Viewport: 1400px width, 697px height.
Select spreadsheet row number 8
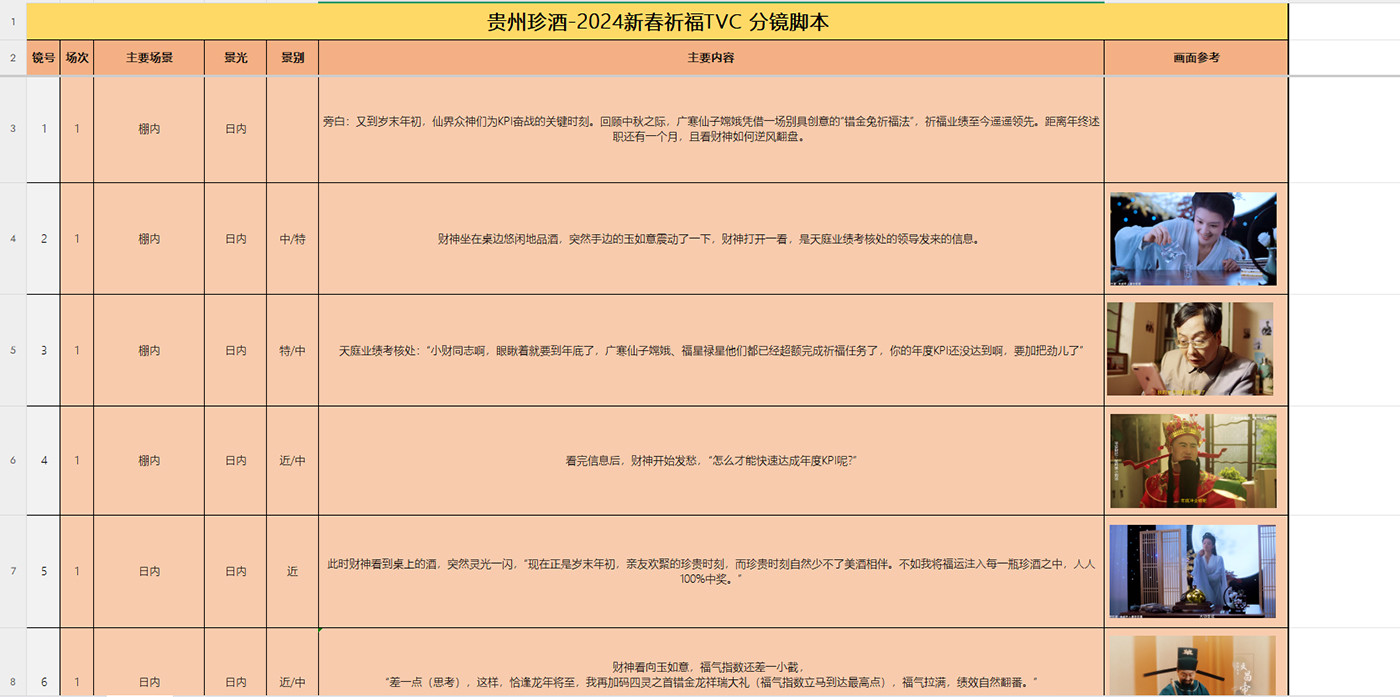coord(13,662)
